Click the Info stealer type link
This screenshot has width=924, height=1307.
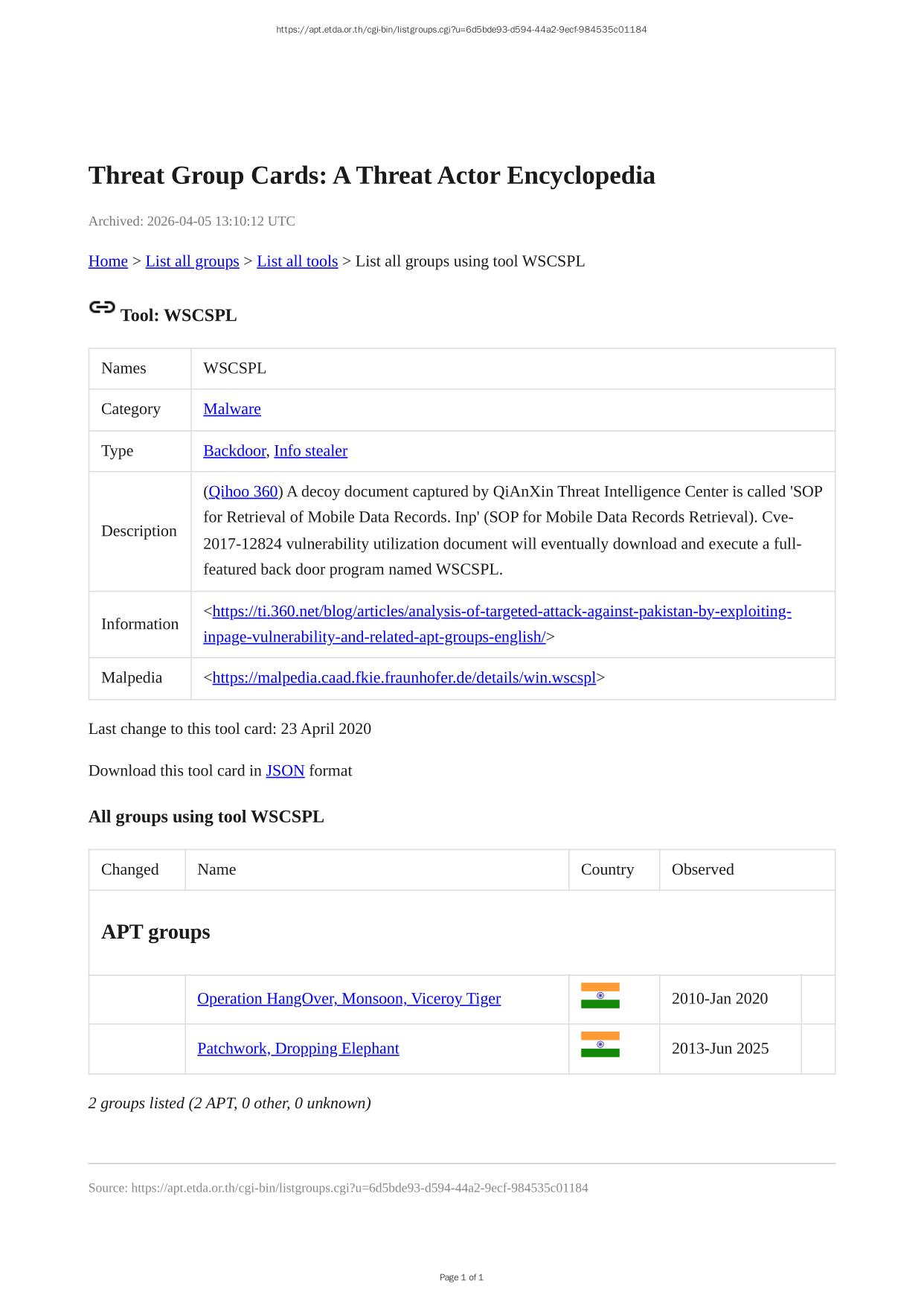[x=310, y=451]
